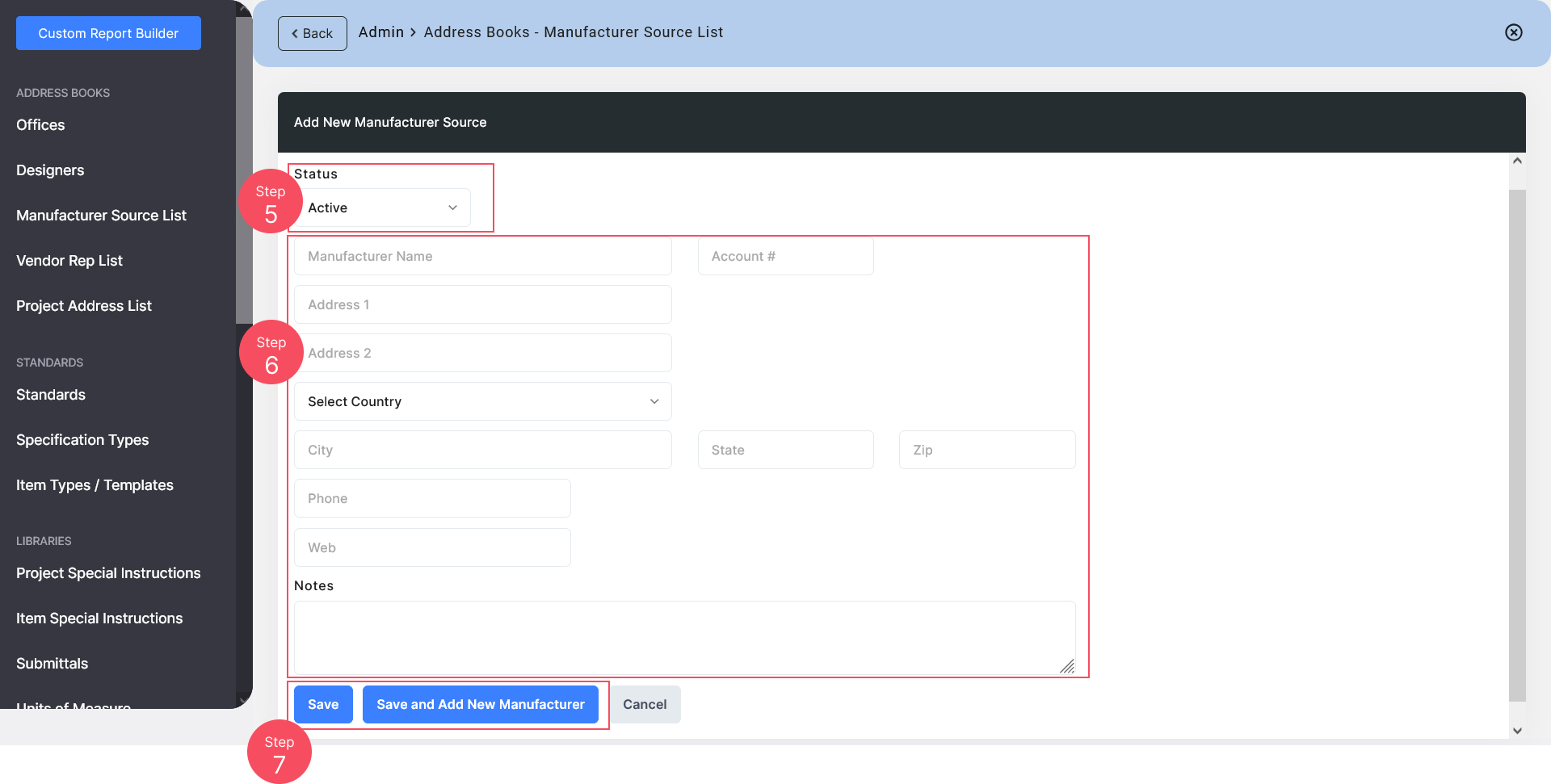Grab the Notes textarea resize handle
The width and height of the screenshot is (1551, 784).
(1068, 666)
